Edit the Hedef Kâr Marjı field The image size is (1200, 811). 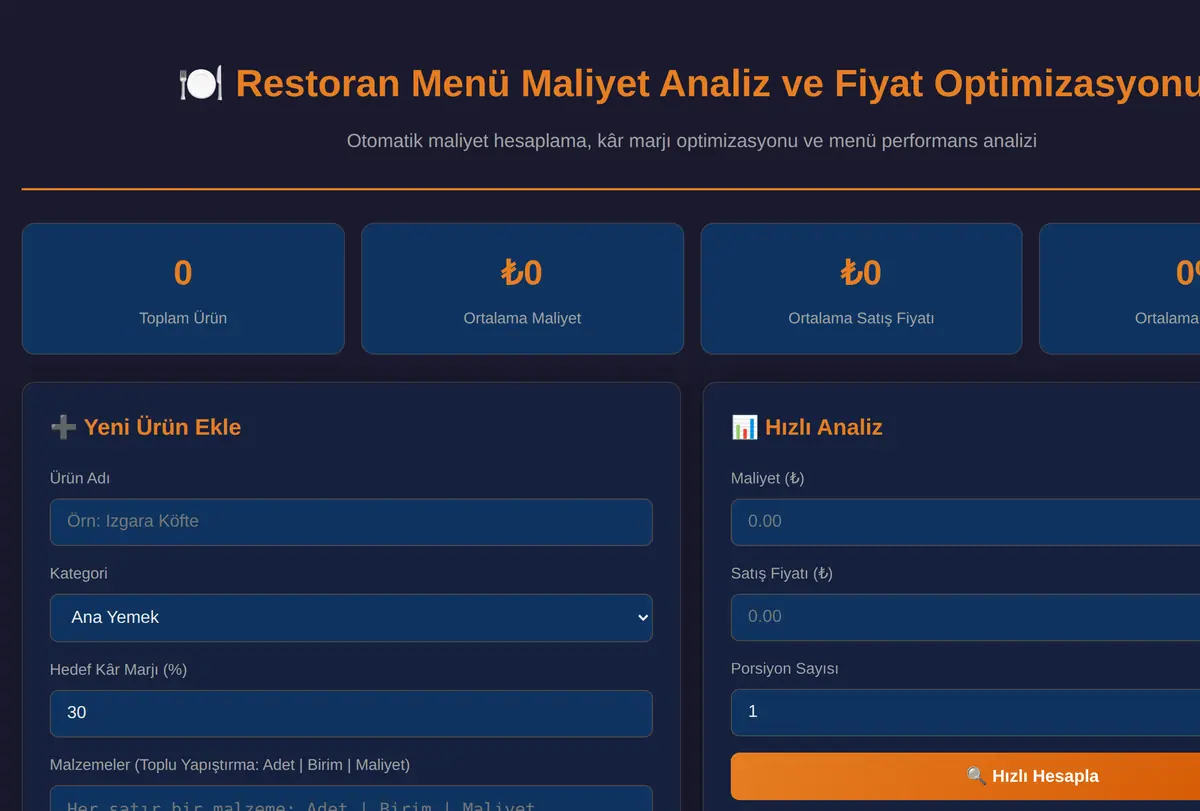(x=351, y=713)
